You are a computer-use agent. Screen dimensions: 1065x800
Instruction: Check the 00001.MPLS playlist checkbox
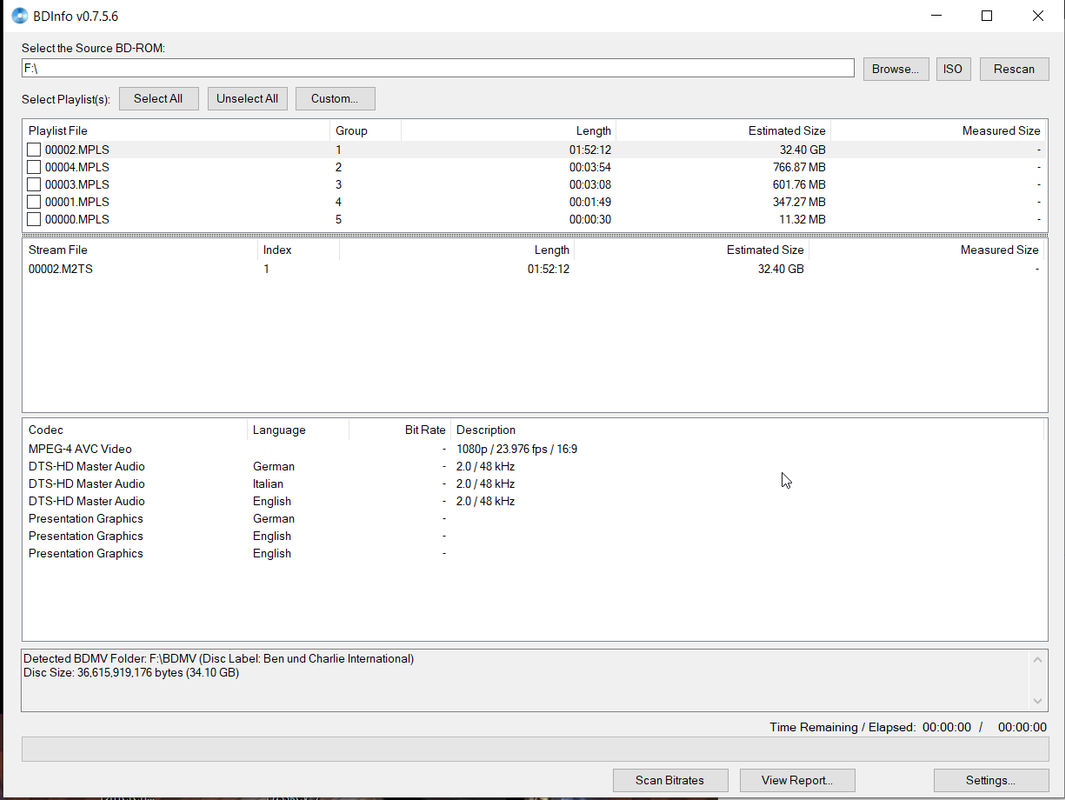click(34, 202)
